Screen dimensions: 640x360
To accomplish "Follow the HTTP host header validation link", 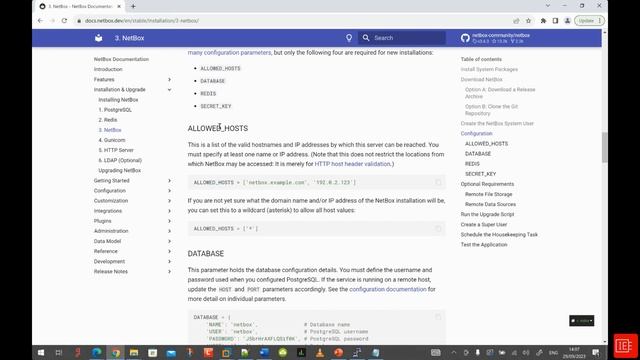I will point(352,164).
